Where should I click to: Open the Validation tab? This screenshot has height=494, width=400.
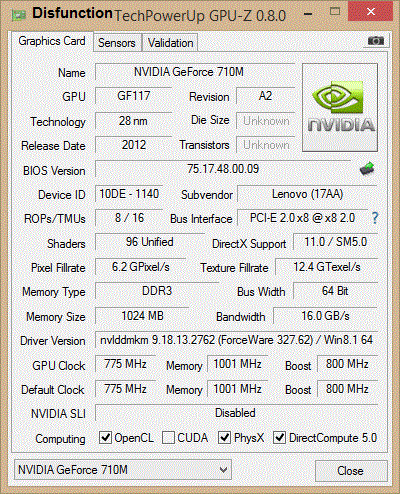pos(170,43)
